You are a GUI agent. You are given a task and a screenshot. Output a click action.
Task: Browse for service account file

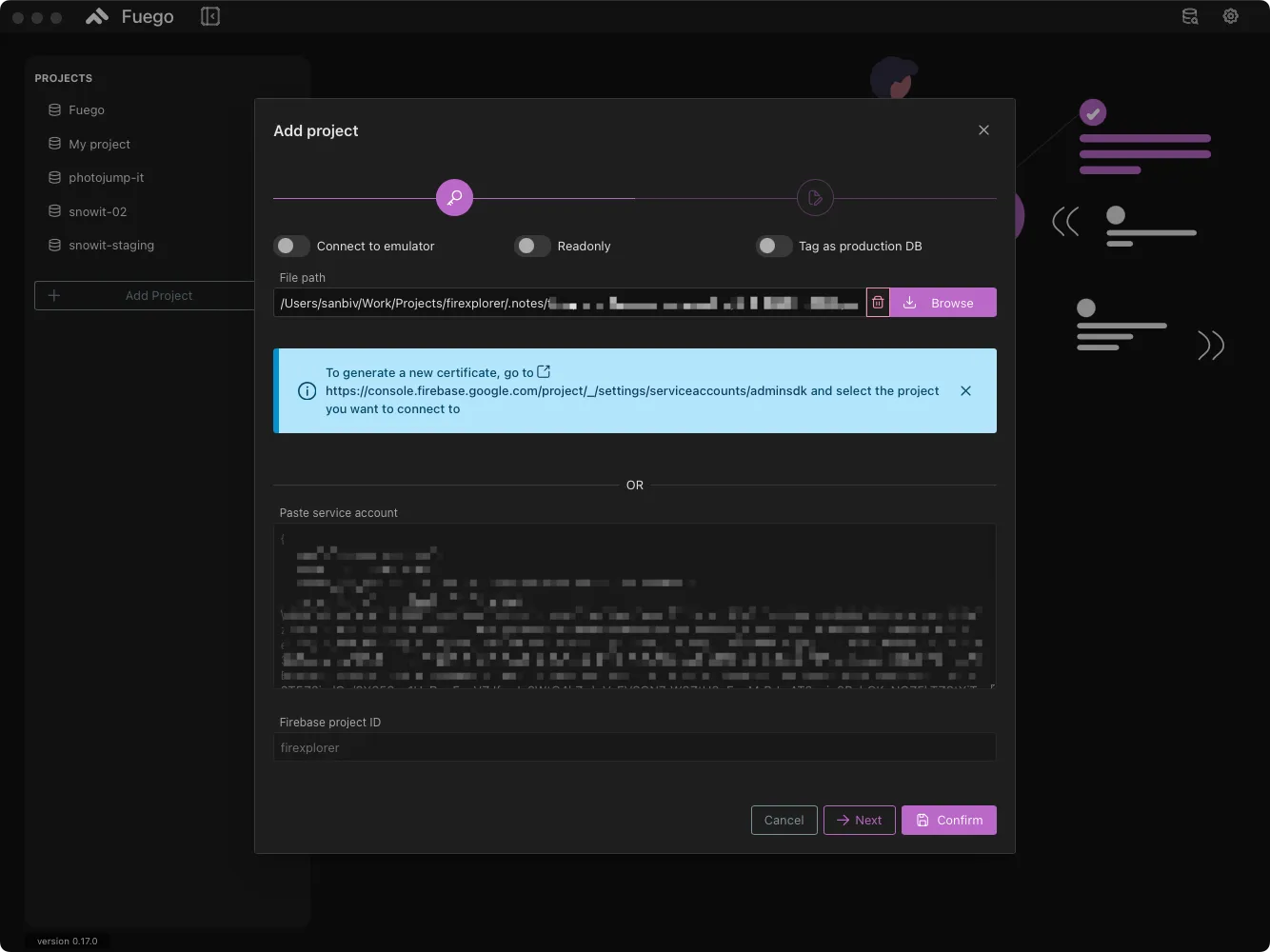pos(943,303)
